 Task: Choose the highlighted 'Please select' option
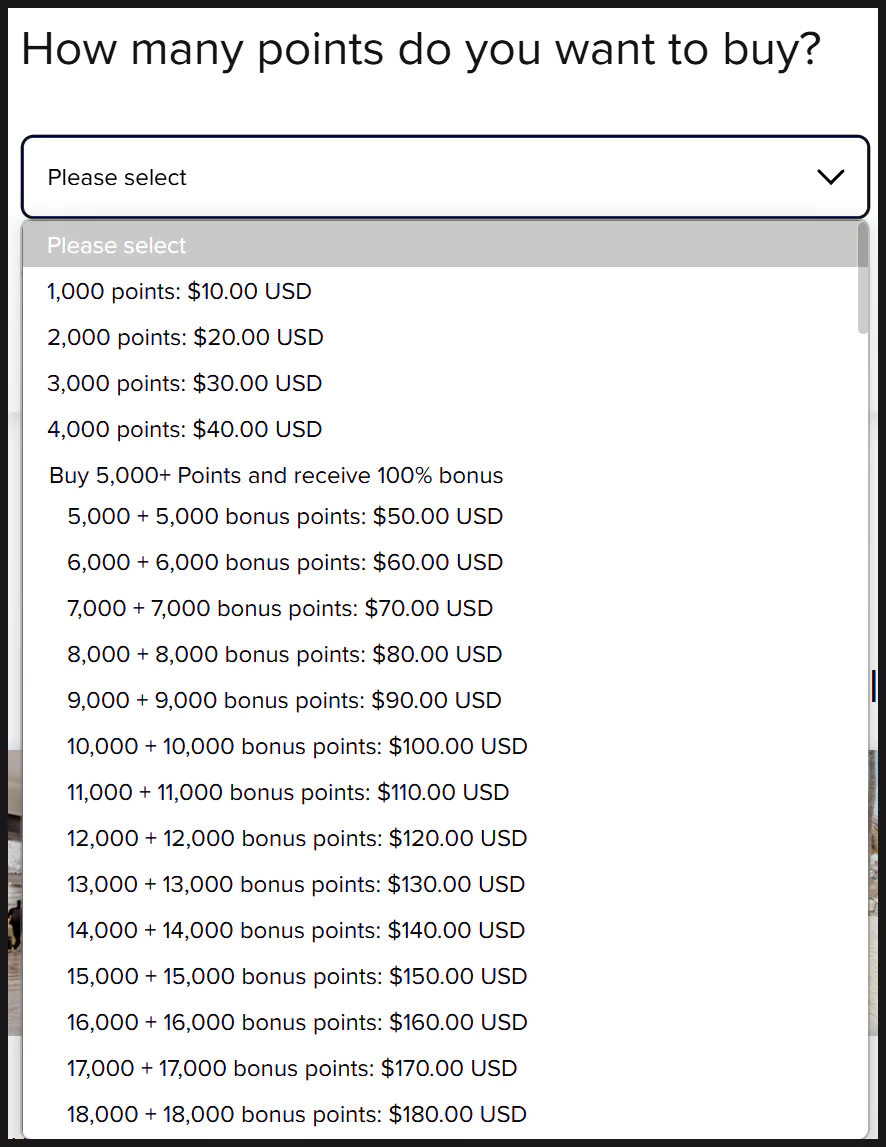click(x=117, y=245)
